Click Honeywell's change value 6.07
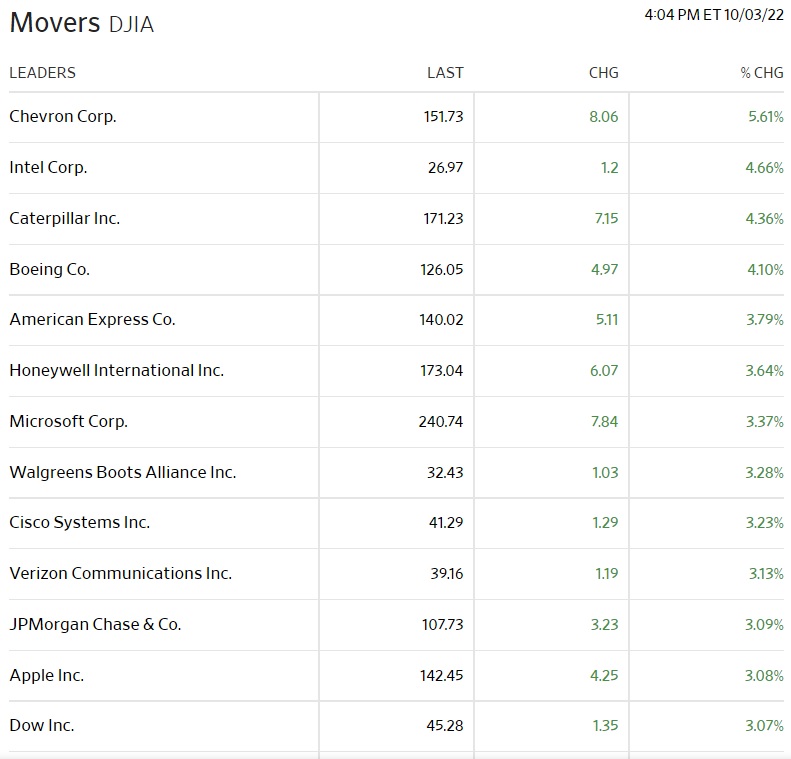791x759 pixels. 604,370
